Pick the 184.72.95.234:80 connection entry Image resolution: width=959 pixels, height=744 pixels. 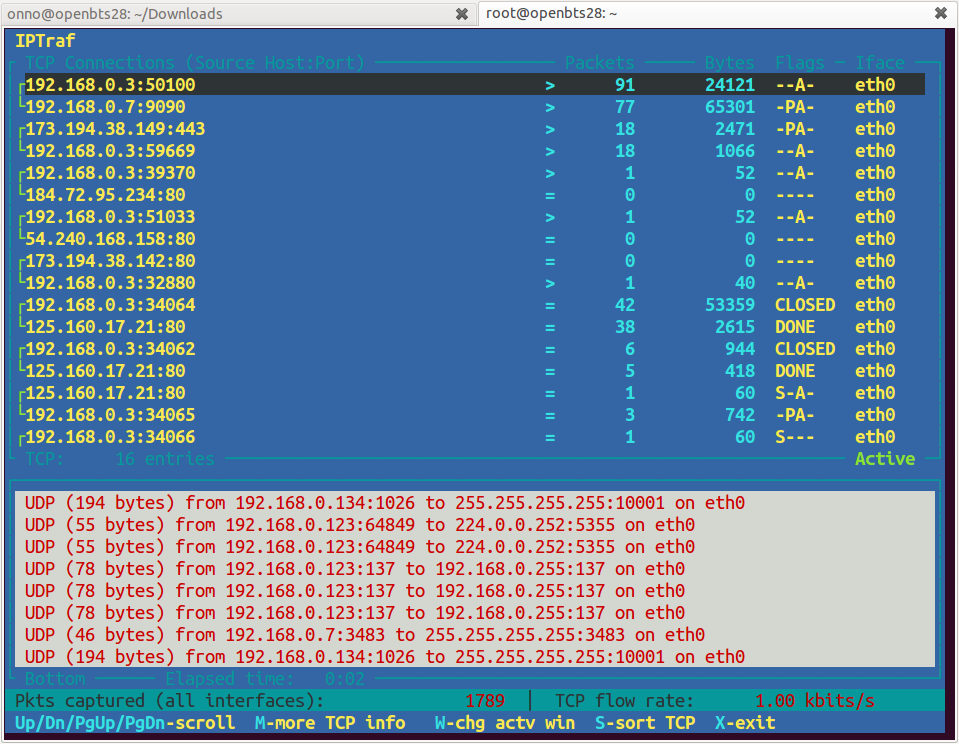coord(105,195)
